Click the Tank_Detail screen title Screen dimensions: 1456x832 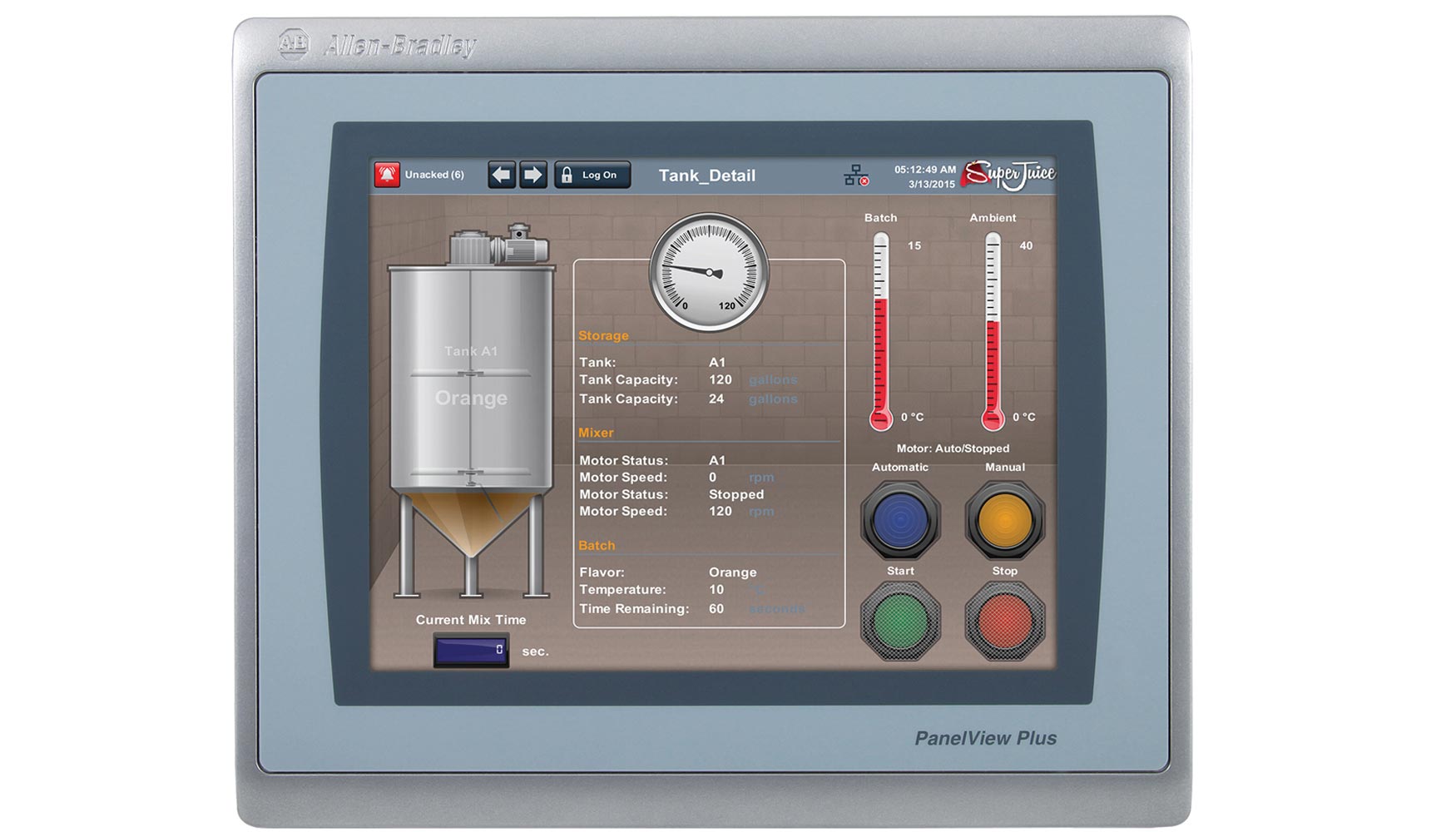tap(707, 176)
